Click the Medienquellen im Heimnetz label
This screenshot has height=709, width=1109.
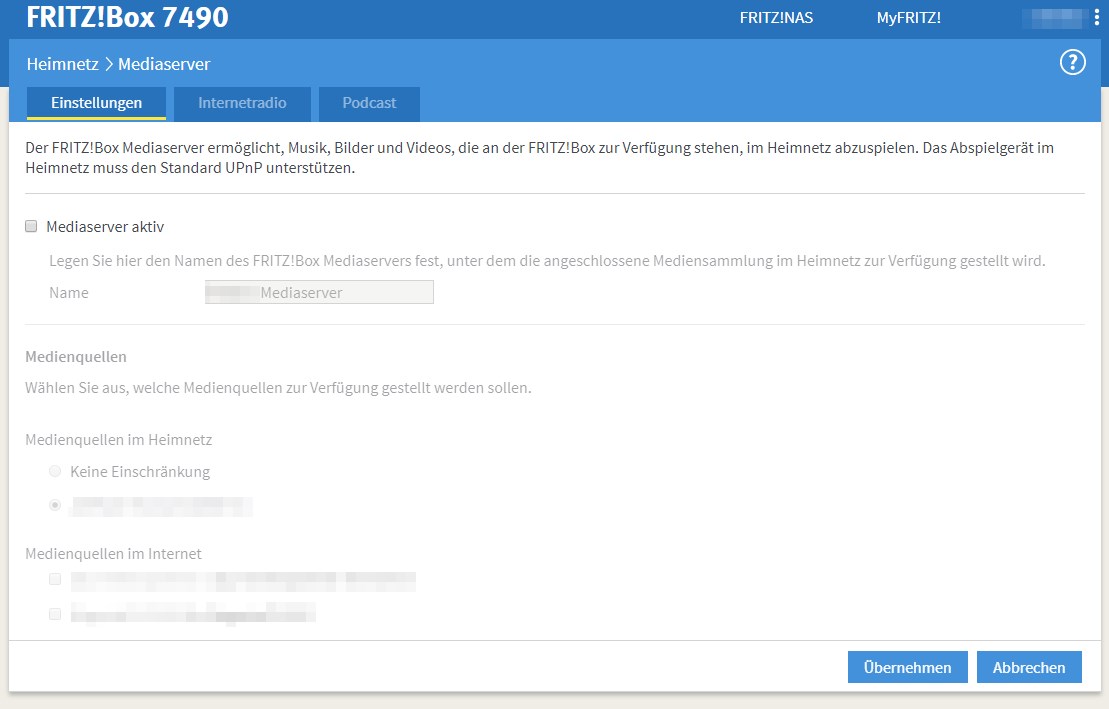[119, 439]
